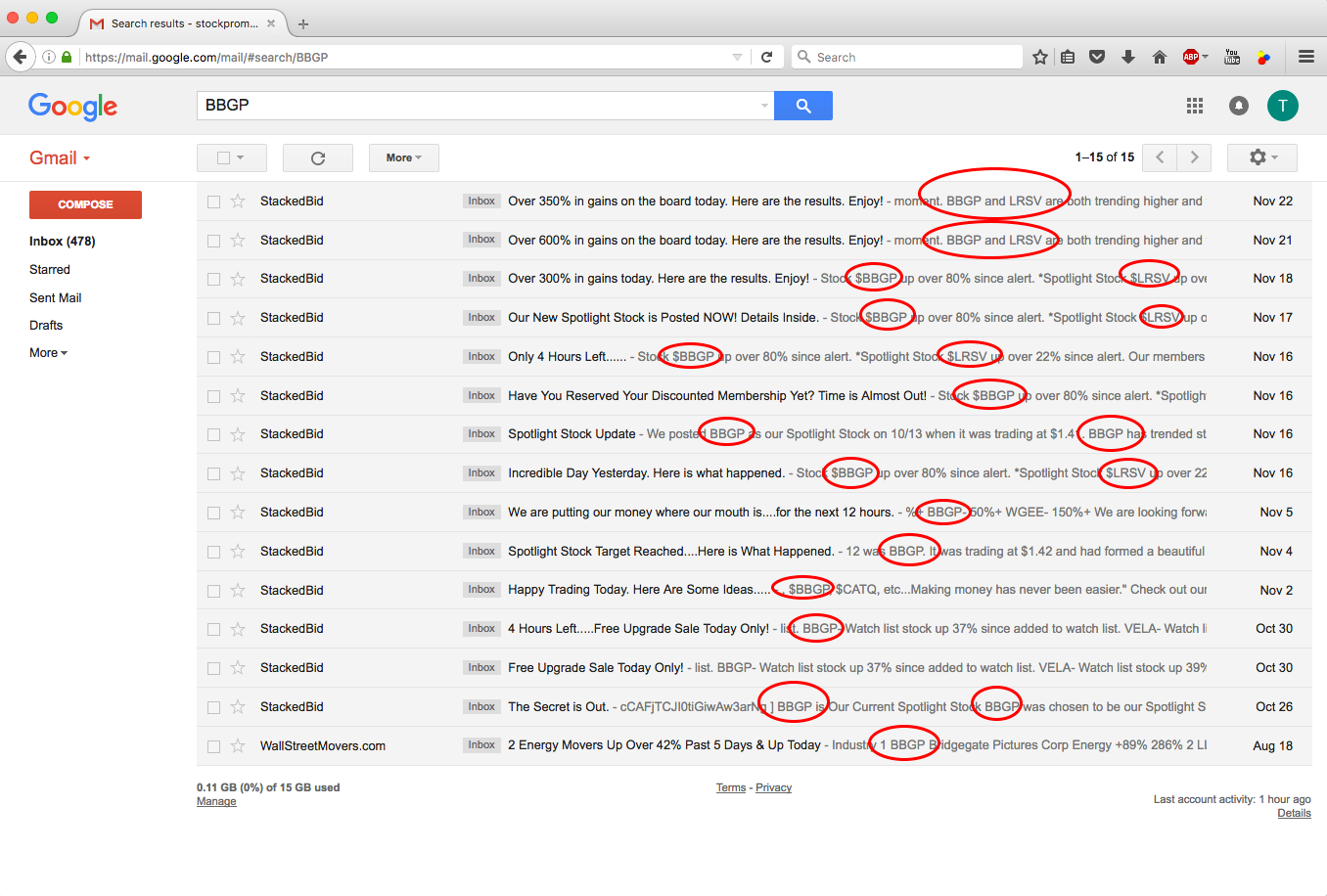
Task: Click the blue Gmail search button
Action: [802, 106]
